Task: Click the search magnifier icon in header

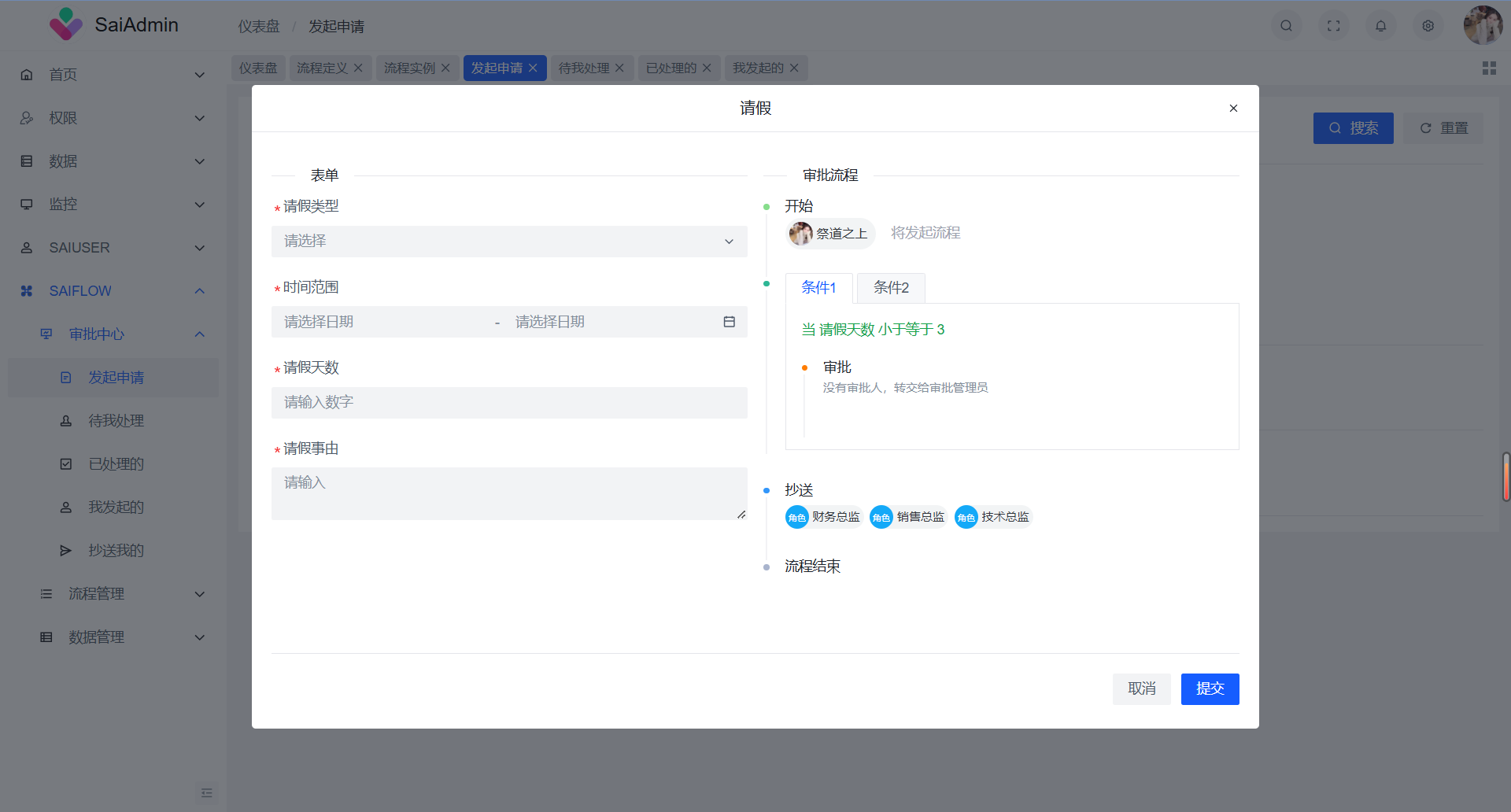Action: click(1286, 26)
